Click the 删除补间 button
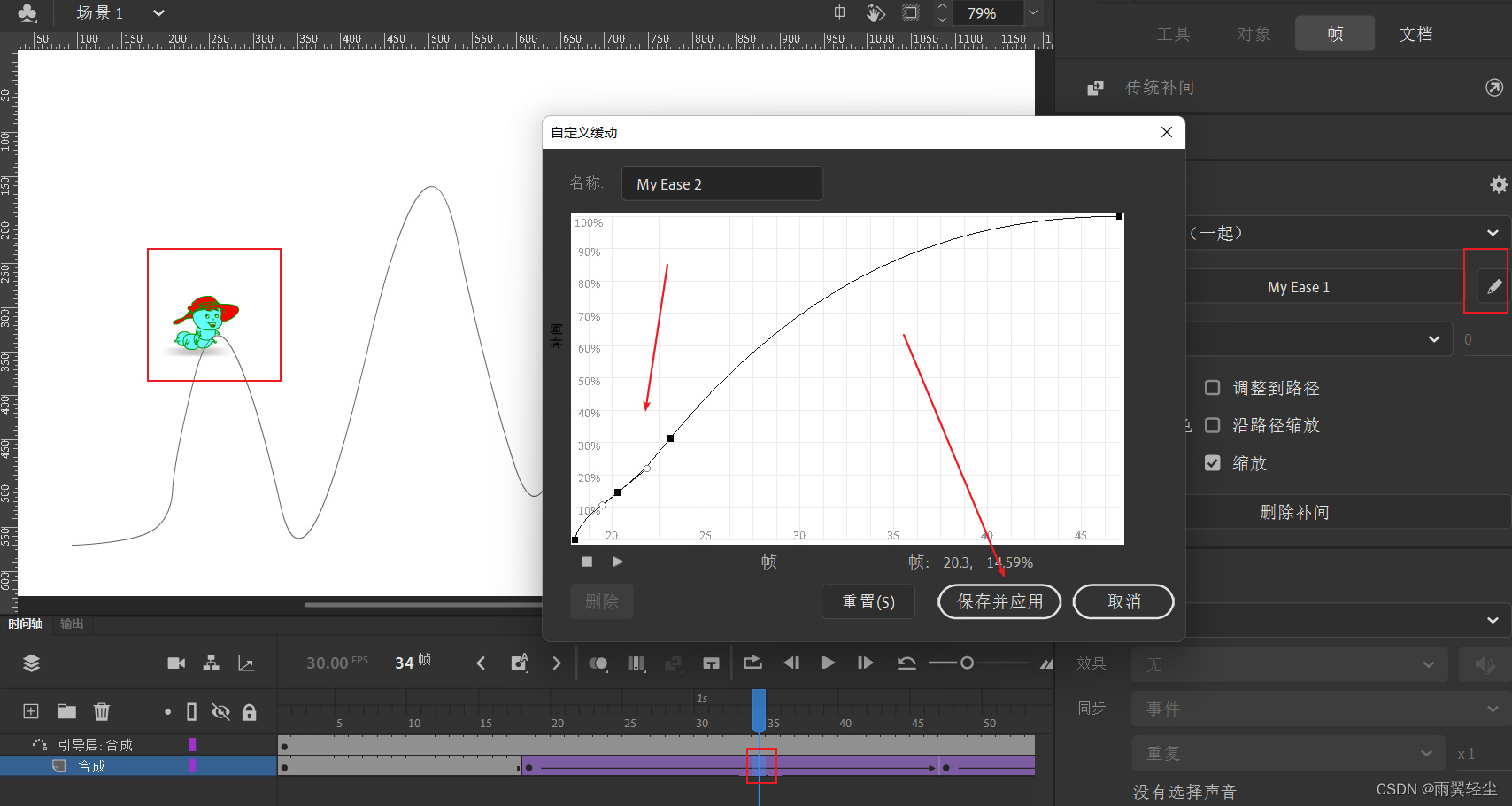Screen dimensions: 1512x806 click(x=1294, y=512)
